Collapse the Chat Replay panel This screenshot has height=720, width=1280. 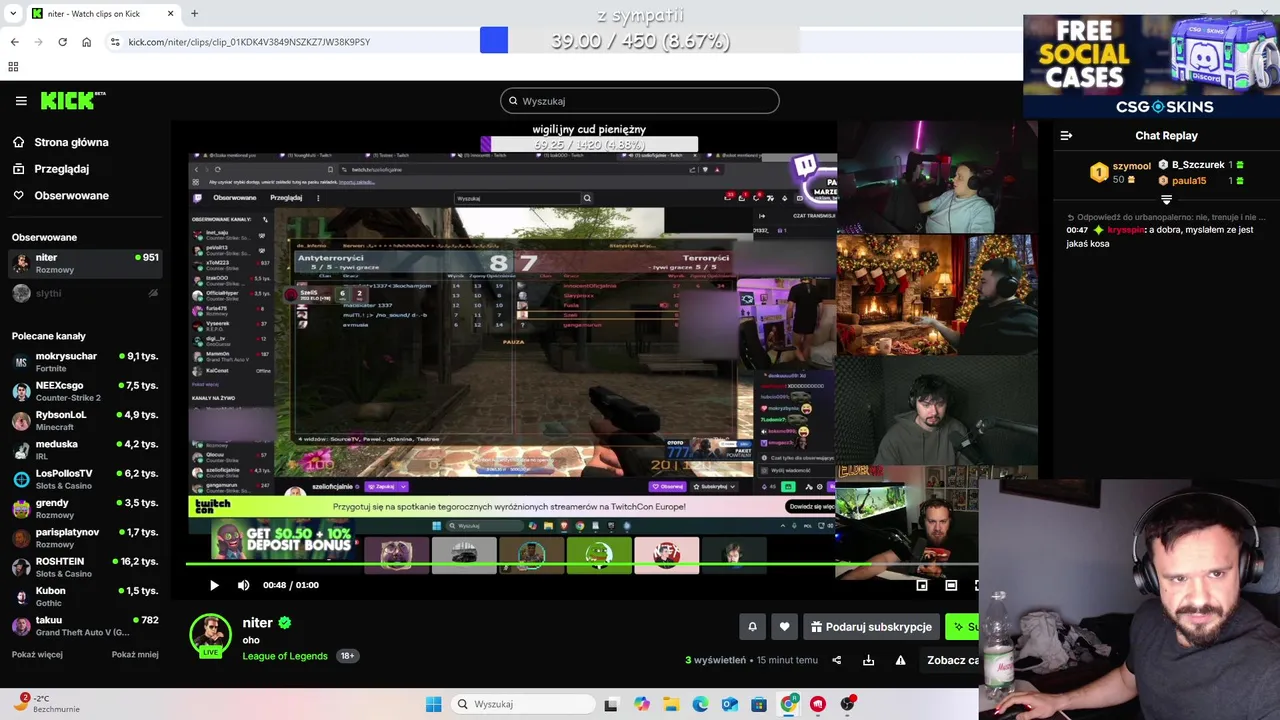[x=1066, y=136]
